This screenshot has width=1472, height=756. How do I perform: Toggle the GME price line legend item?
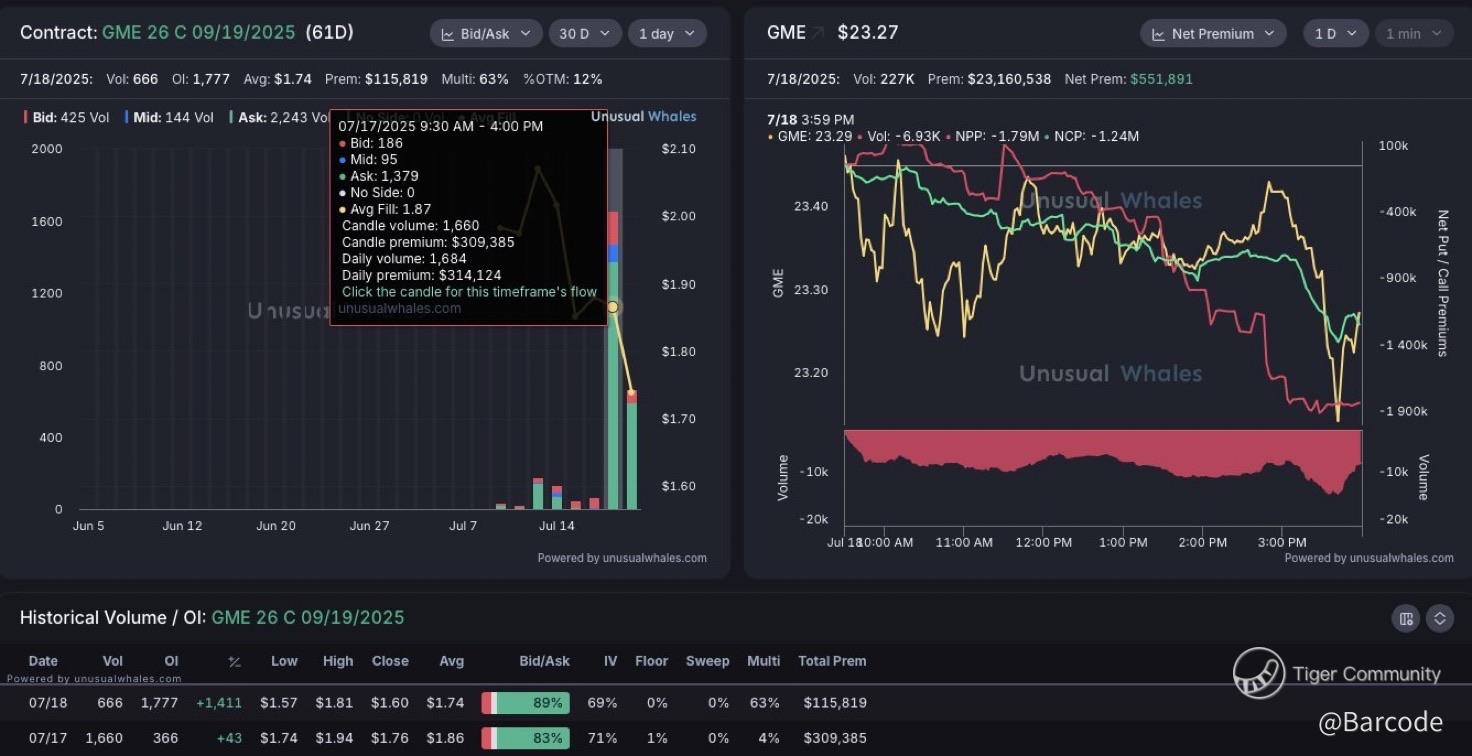[x=810, y=136]
